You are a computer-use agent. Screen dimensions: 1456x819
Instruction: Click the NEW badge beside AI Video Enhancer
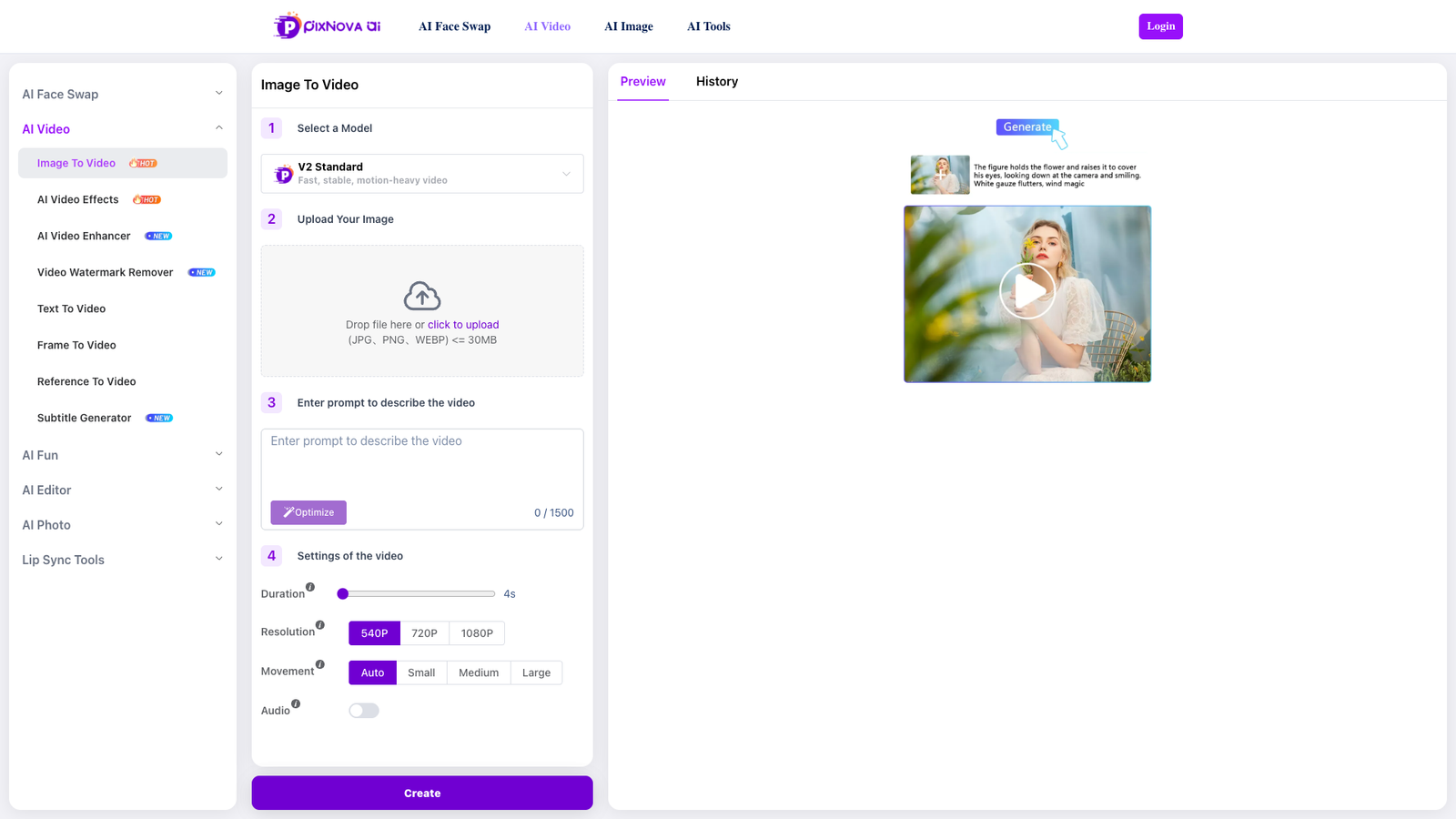(x=158, y=237)
